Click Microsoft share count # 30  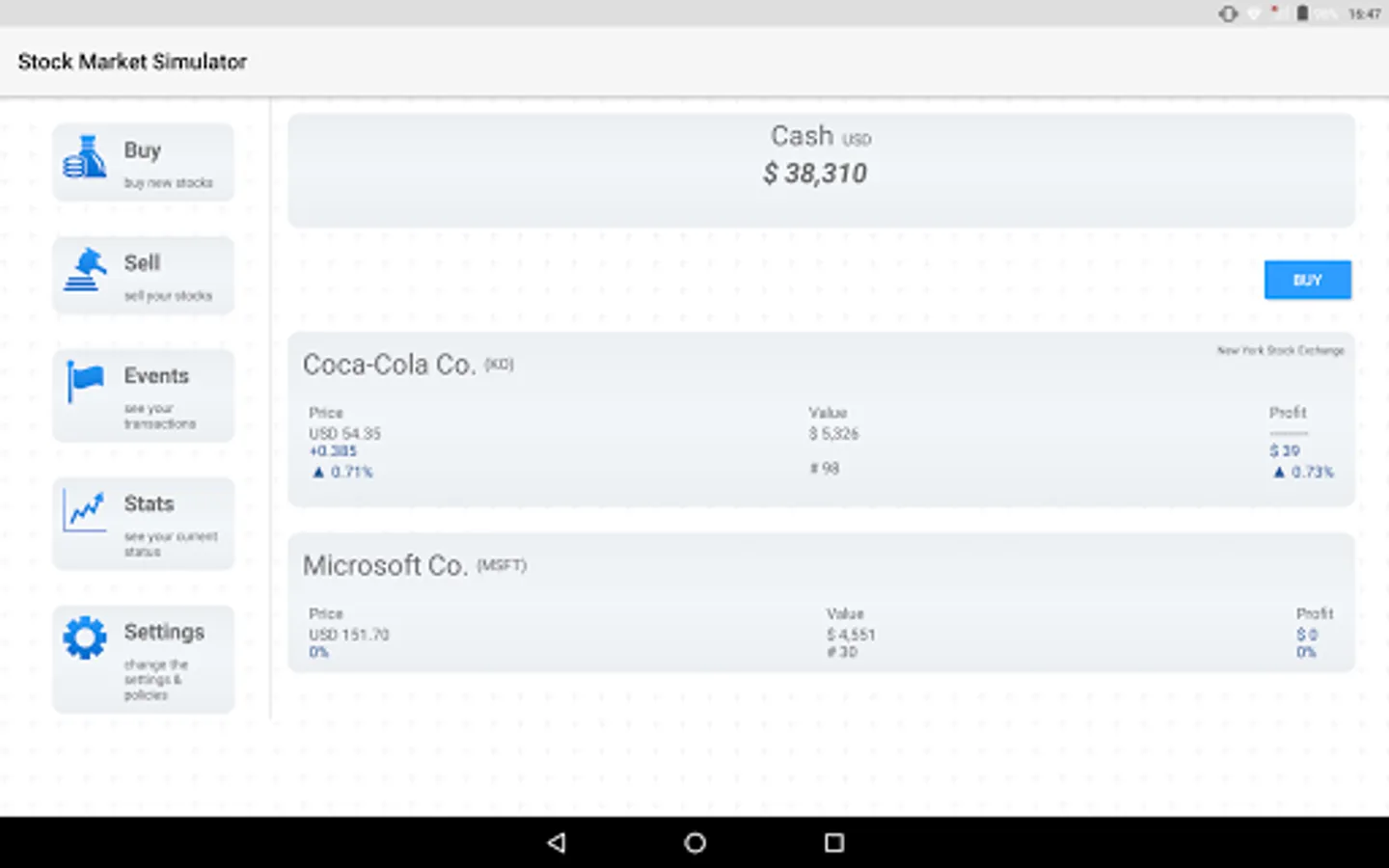[842, 652]
